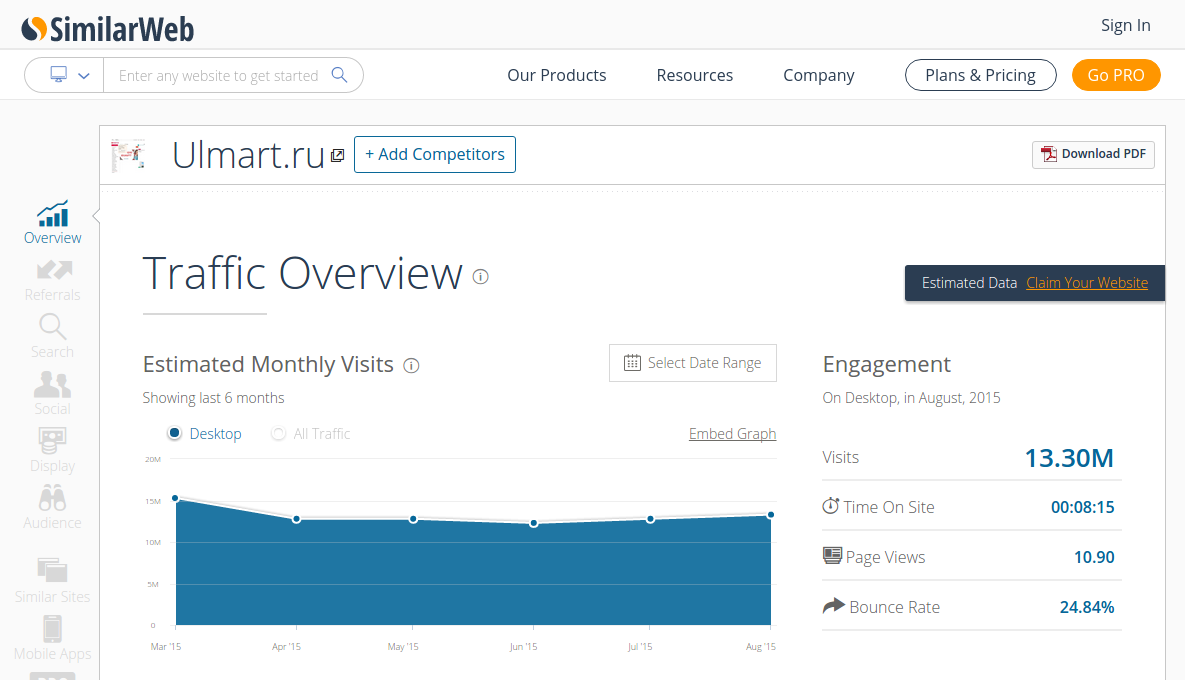1185x680 pixels.
Task: Open the Company menu
Action: (818, 76)
